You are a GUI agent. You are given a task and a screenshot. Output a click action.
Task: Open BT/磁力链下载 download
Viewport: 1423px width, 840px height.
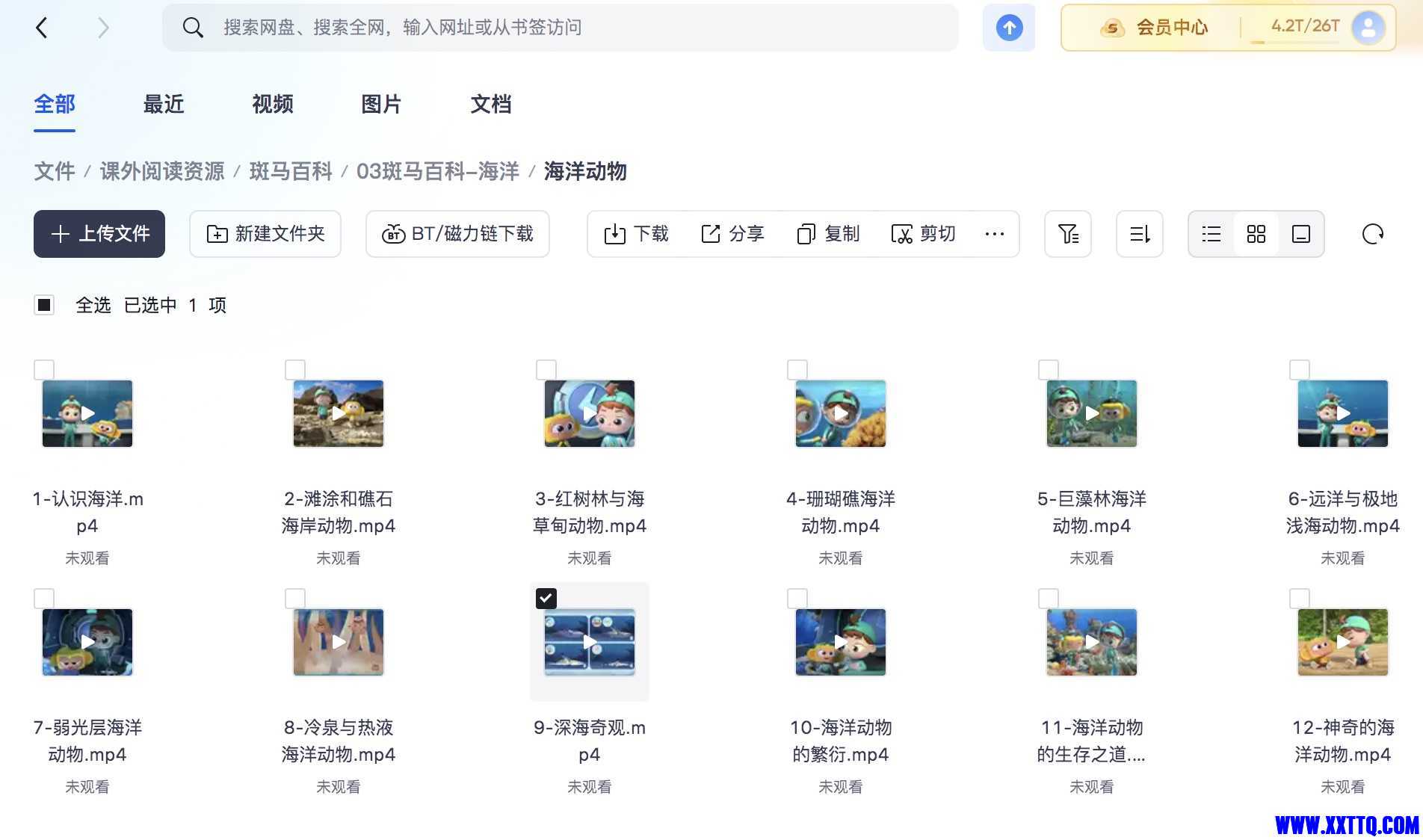(x=457, y=234)
